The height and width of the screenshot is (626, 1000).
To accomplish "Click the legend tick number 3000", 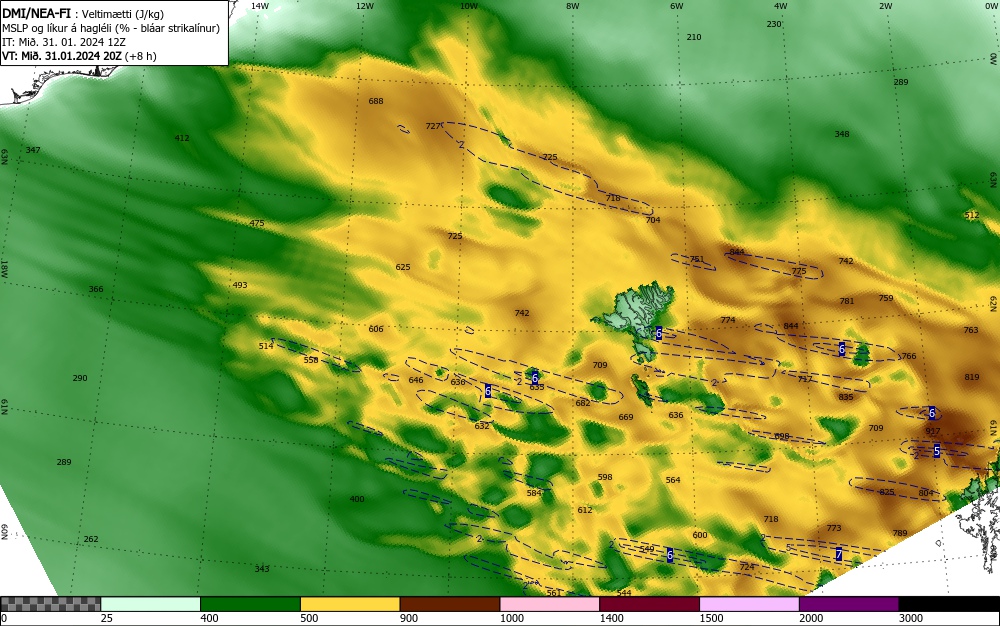I will tap(911, 618).
